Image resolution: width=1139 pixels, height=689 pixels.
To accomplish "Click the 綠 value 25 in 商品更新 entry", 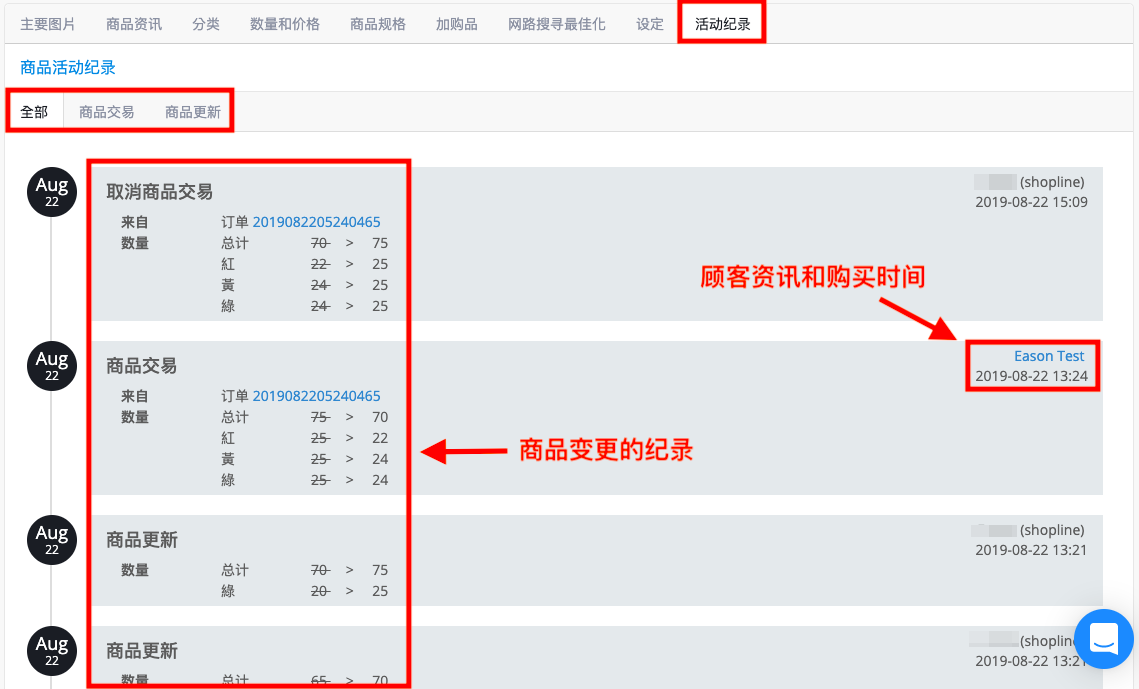I will (x=380, y=591).
